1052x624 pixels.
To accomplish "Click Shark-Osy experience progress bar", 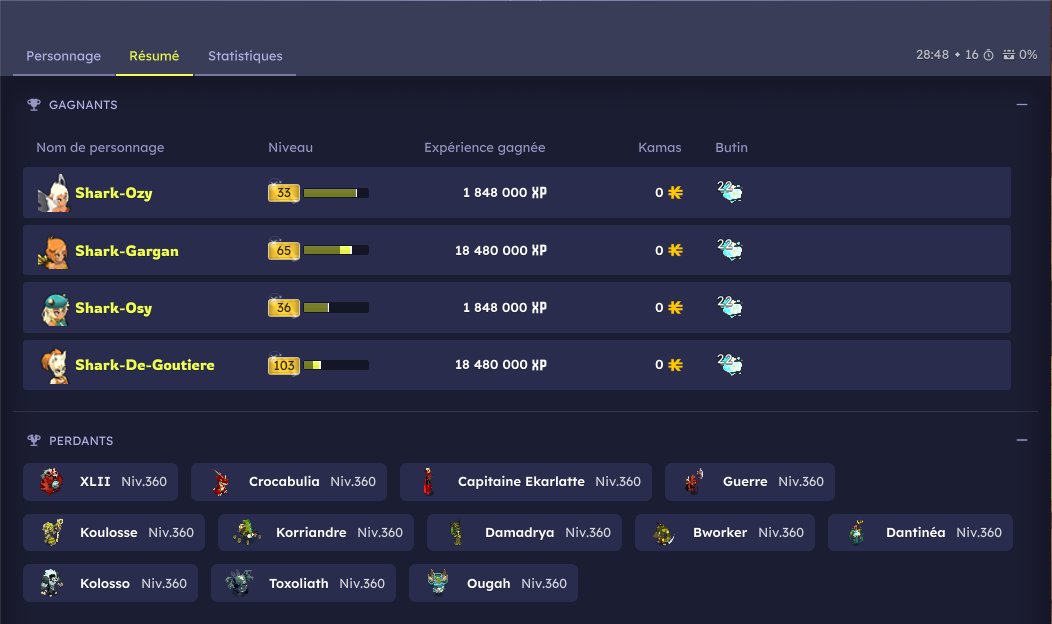I will (336, 308).
